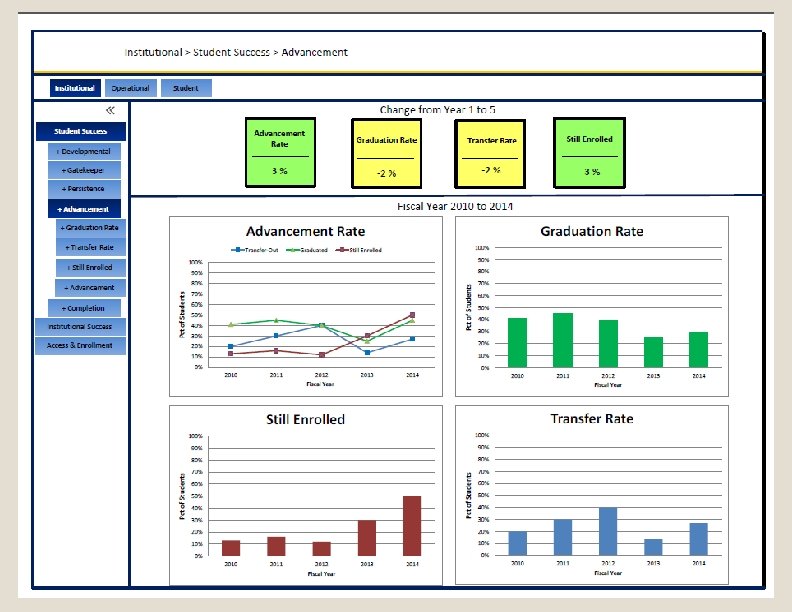Screen dimensions: 792x612
Task: Click the 2012 blue Transfer Rate bar
Action: coord(608,532)
